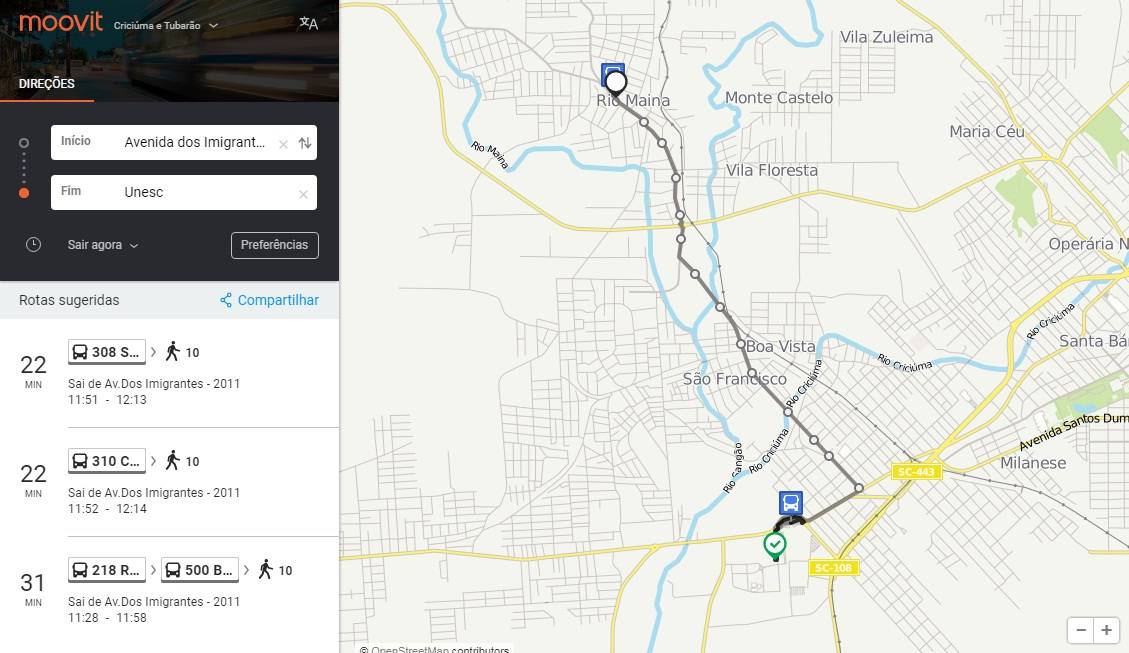The image size is (1129, 653).
Task: Select the route departing 11:52 - 12:14
Action: point(169,482)
